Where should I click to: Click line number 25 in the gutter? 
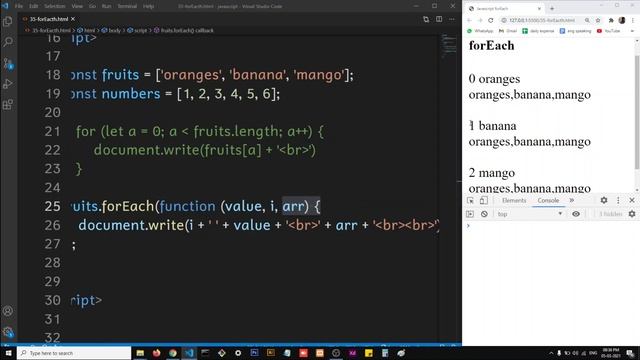53,206
